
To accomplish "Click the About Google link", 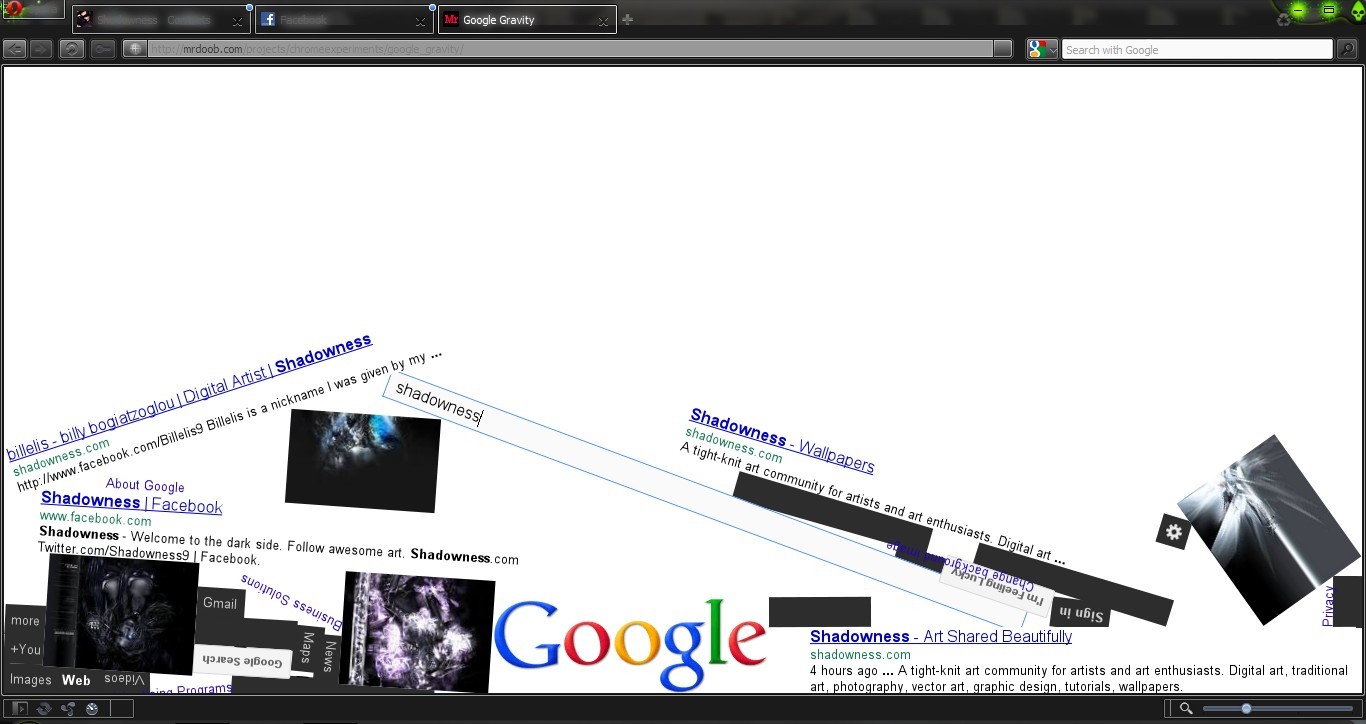I will point(145,486).
